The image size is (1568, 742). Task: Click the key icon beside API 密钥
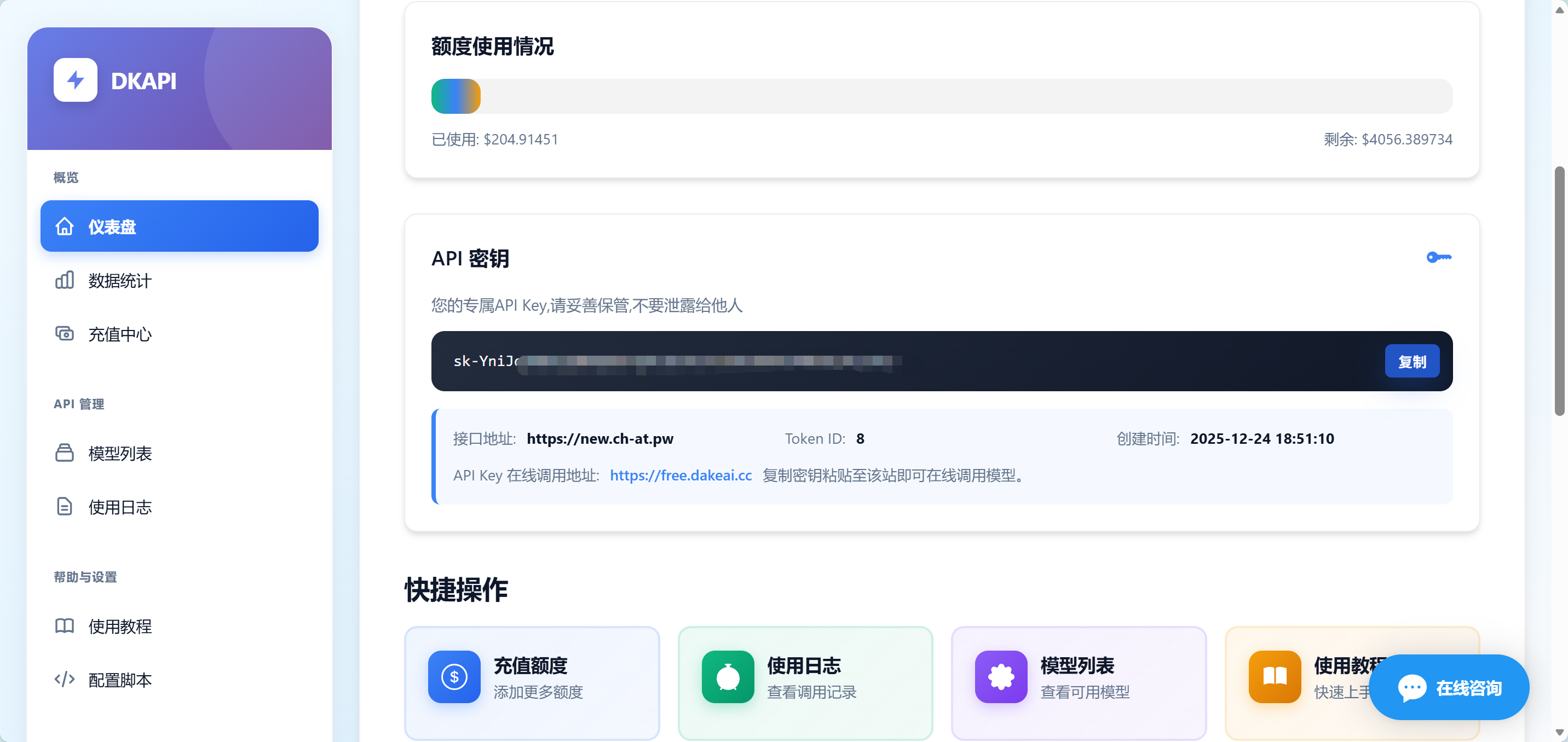1438,257
